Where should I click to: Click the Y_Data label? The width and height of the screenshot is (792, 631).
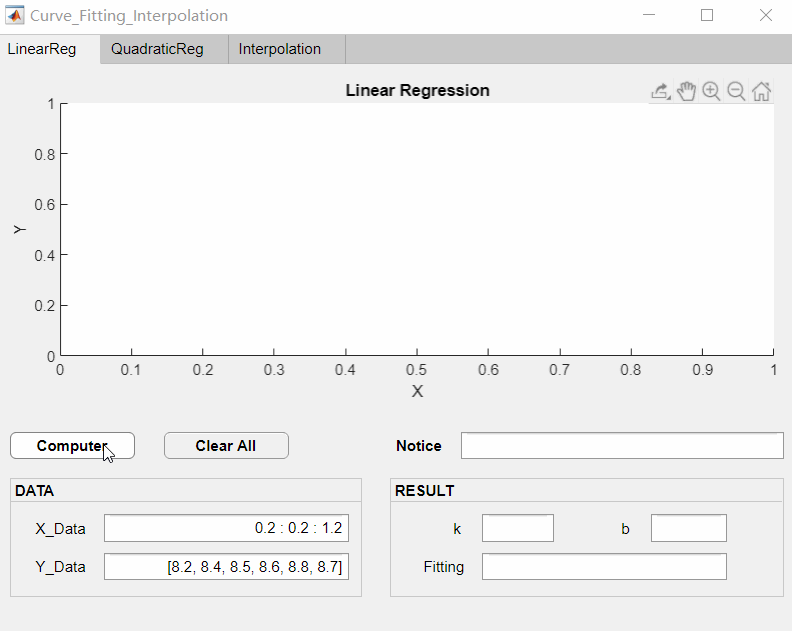[x=60, y=567]
